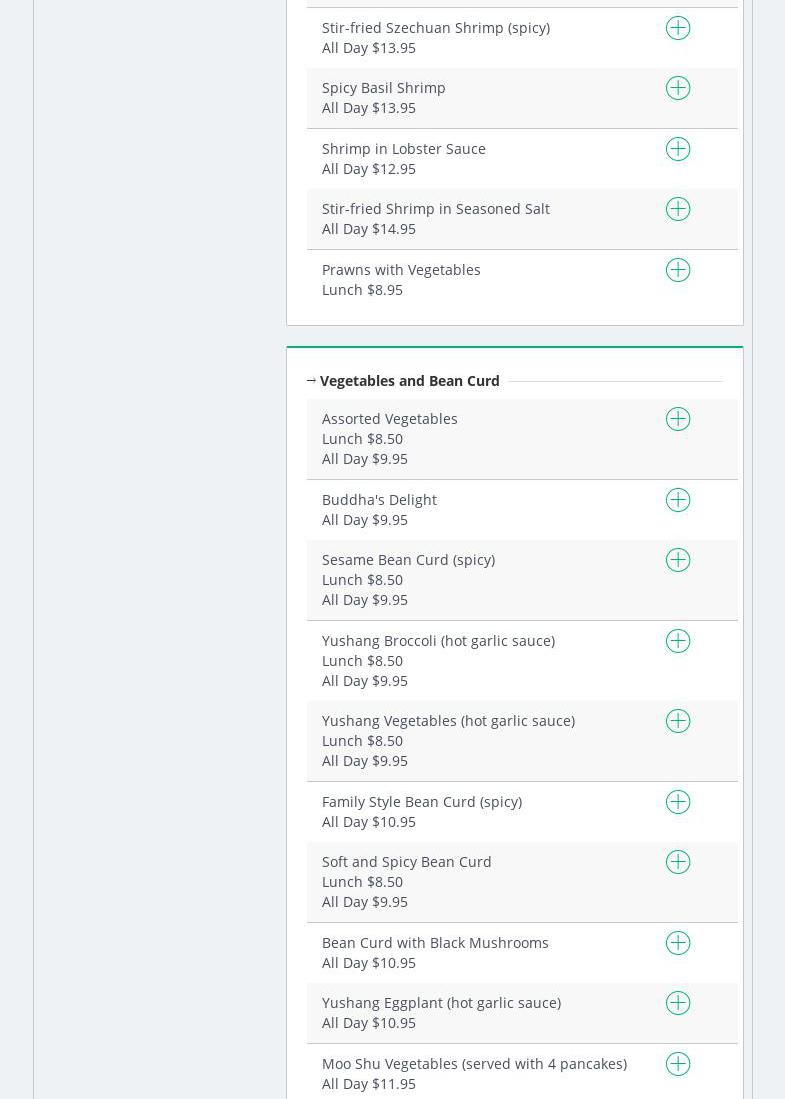Image resolution: width=785 pixels, height=1099 pixels.
Task: Add Stir-fried Shrimp in Seasoned Salt
Action: (678, 209)
